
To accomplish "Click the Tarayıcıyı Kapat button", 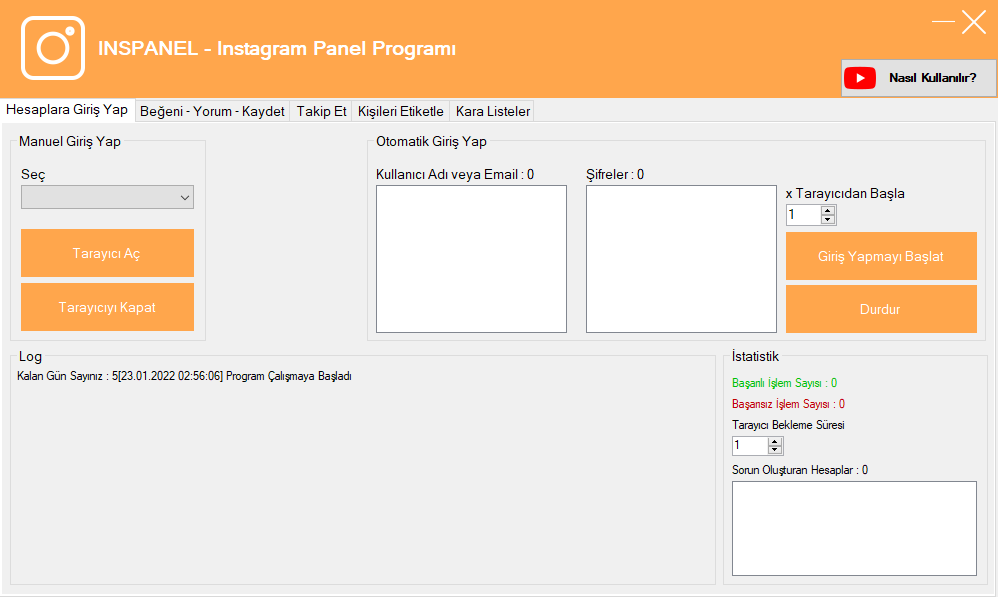I will click(x=108, y=307).
